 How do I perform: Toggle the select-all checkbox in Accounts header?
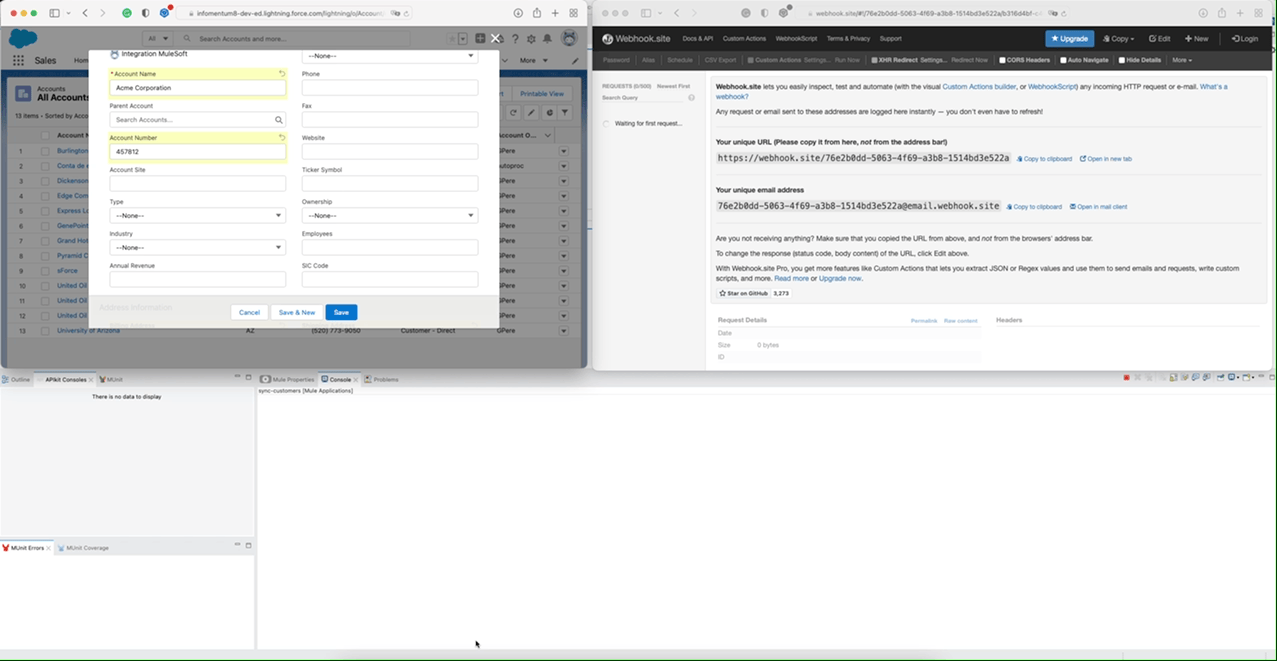pyautogui.click(x=45, y=135)
